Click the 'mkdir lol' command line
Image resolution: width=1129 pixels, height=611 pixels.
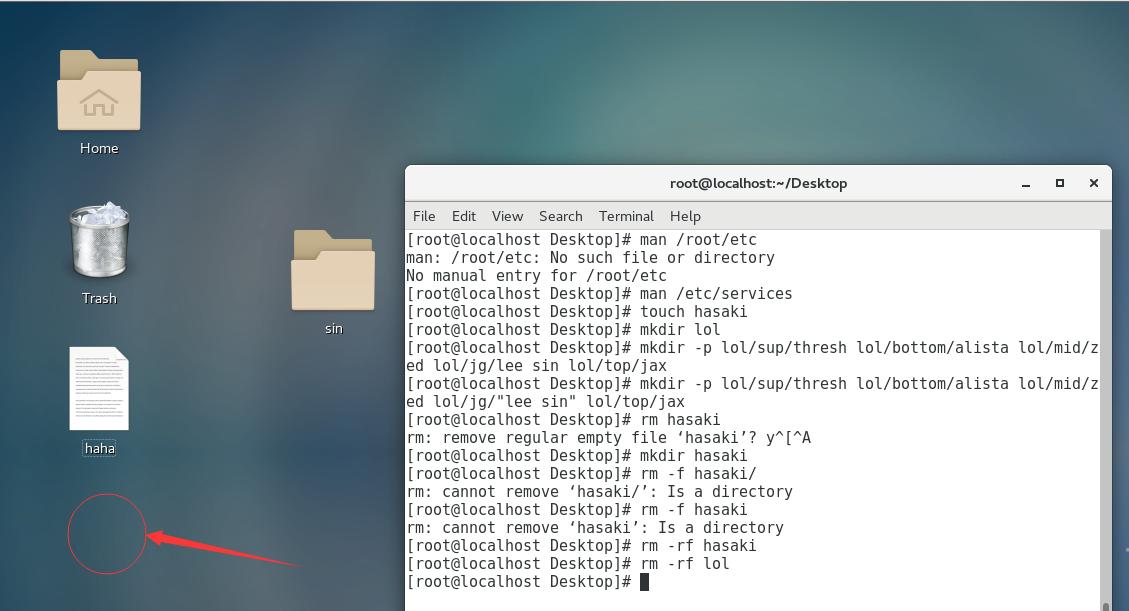pos(563,330)
